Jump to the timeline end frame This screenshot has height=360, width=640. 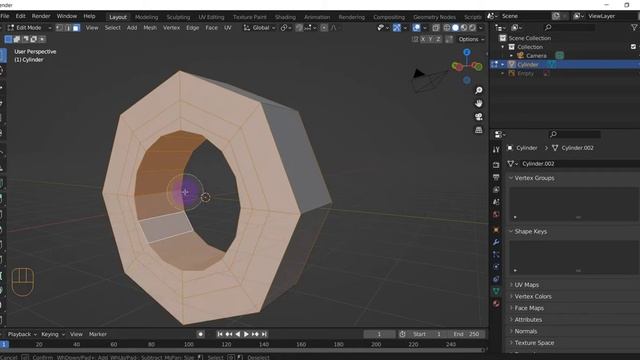click(x=264, y=334)
